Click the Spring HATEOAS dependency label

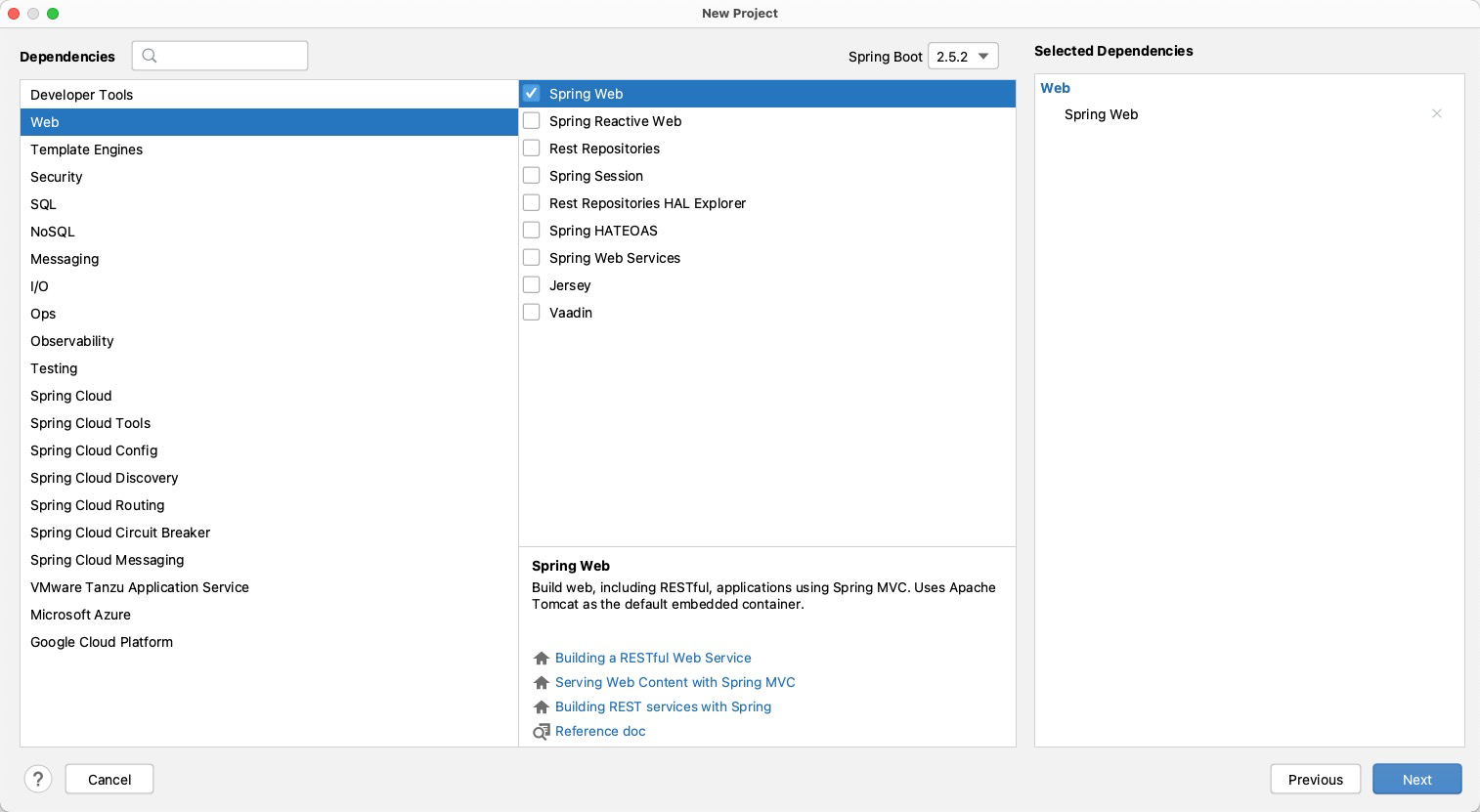[603, 231]
